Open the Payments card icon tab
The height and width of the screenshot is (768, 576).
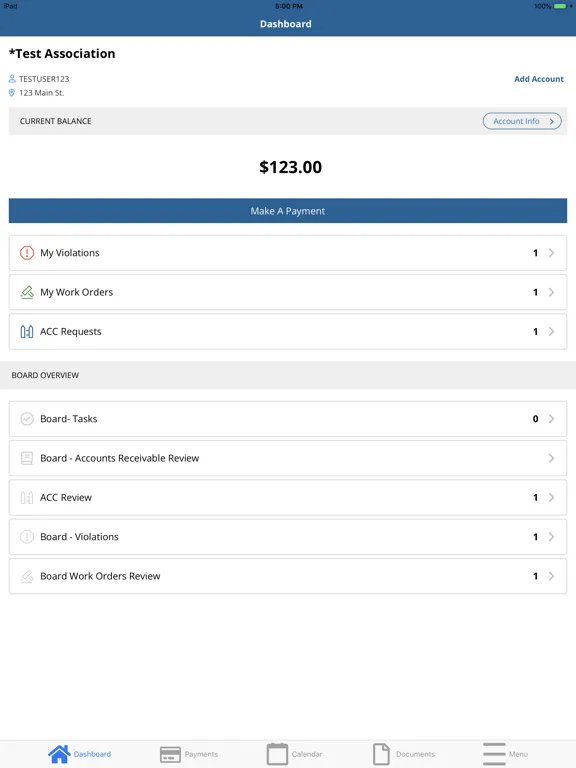point(170,754)
